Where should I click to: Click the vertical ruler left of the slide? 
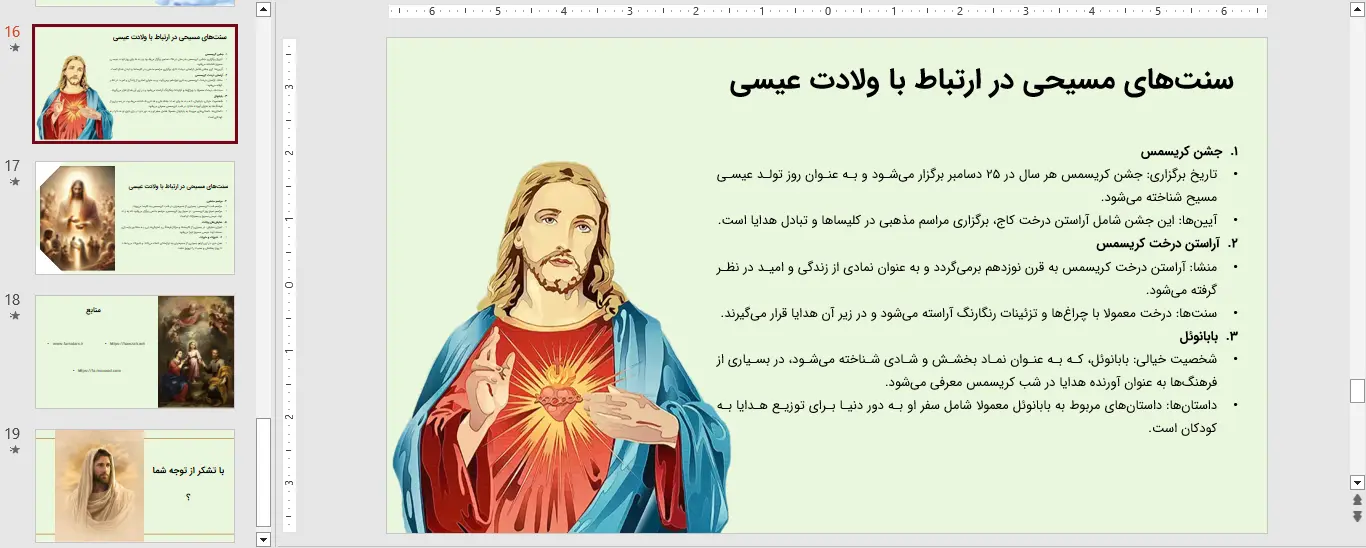coord(290,285)
